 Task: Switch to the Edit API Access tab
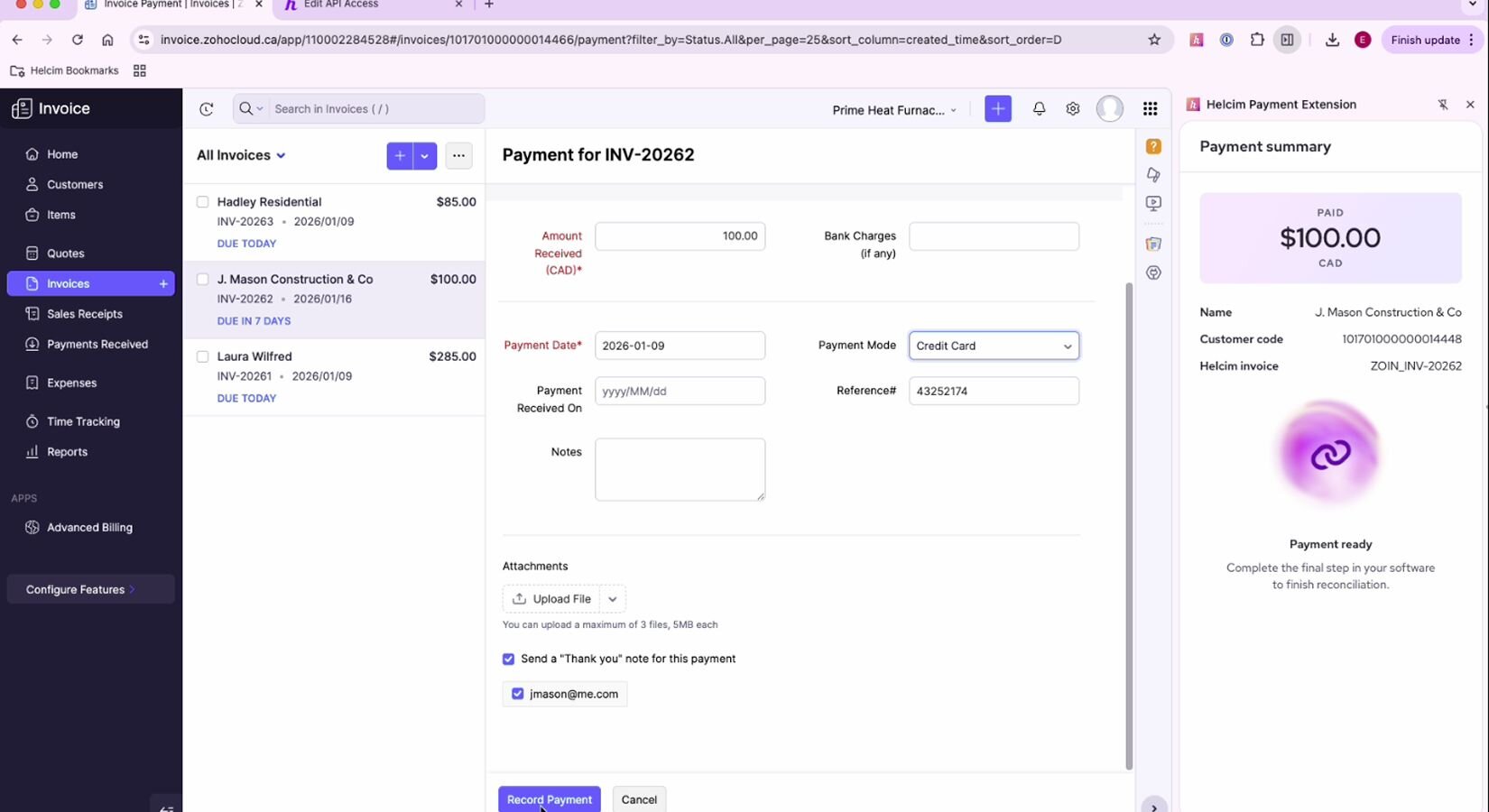click(370, 5)
